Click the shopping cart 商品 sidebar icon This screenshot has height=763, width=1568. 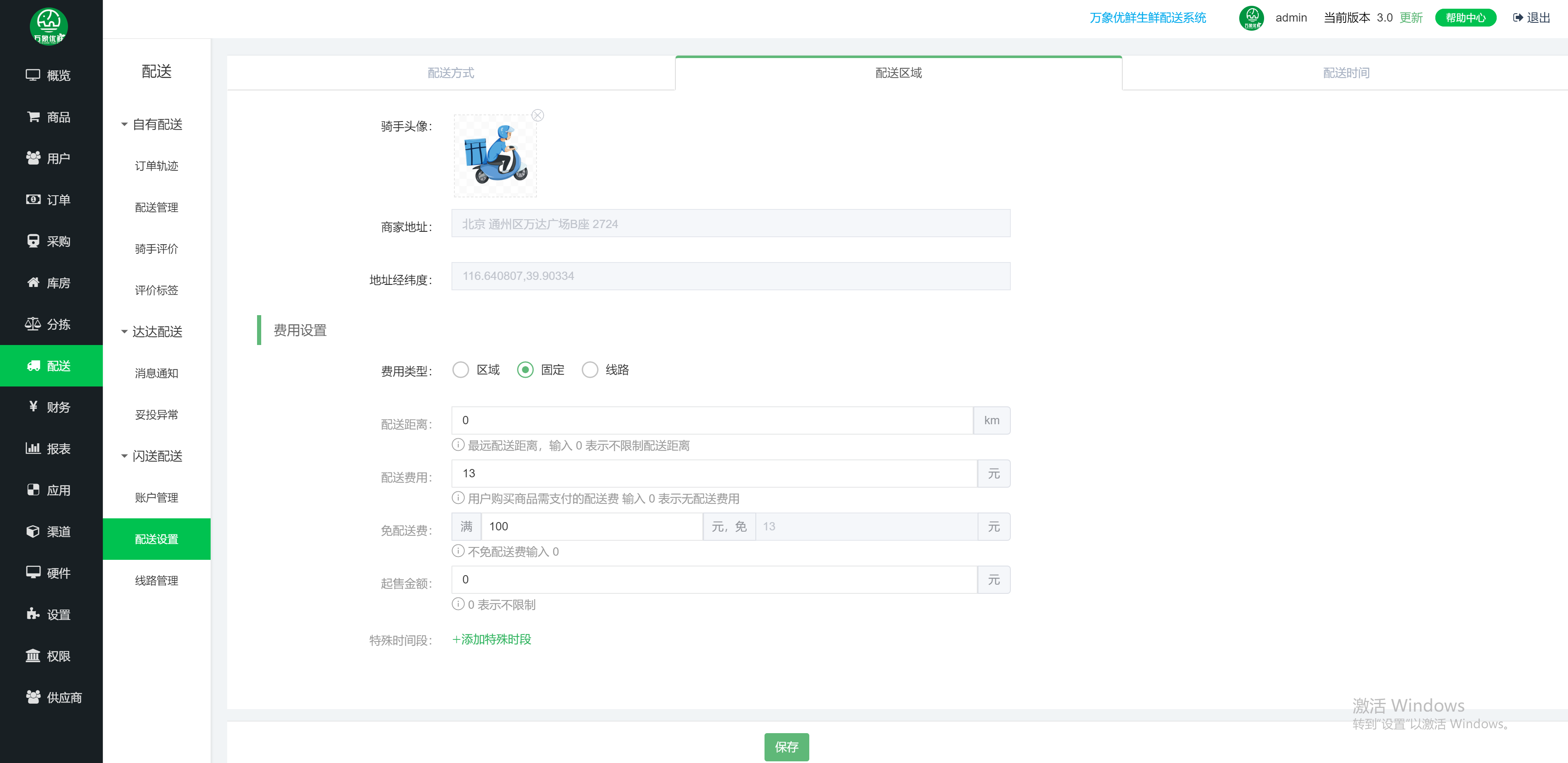coord(33,117)
